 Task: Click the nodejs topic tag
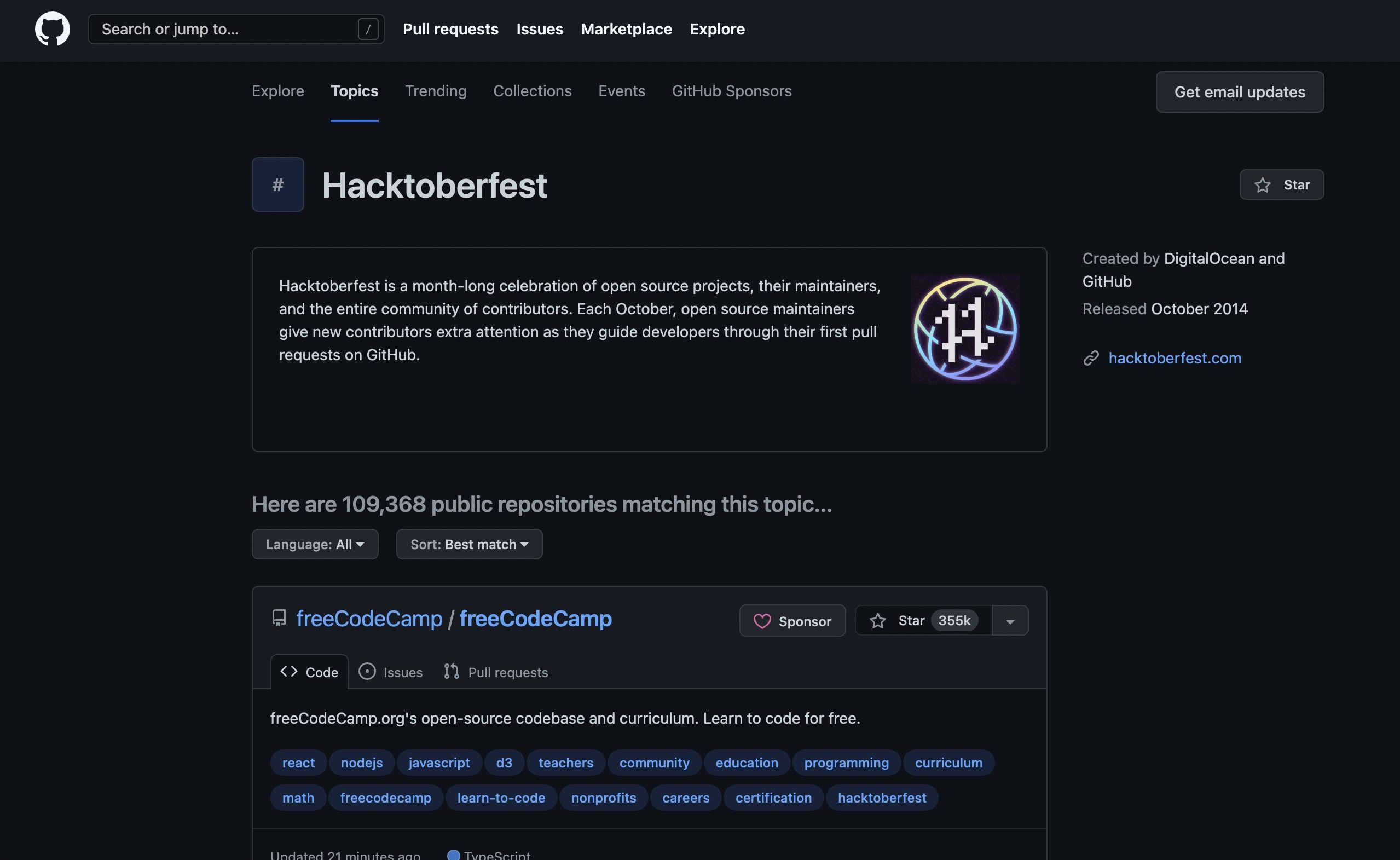click(362, 763)
